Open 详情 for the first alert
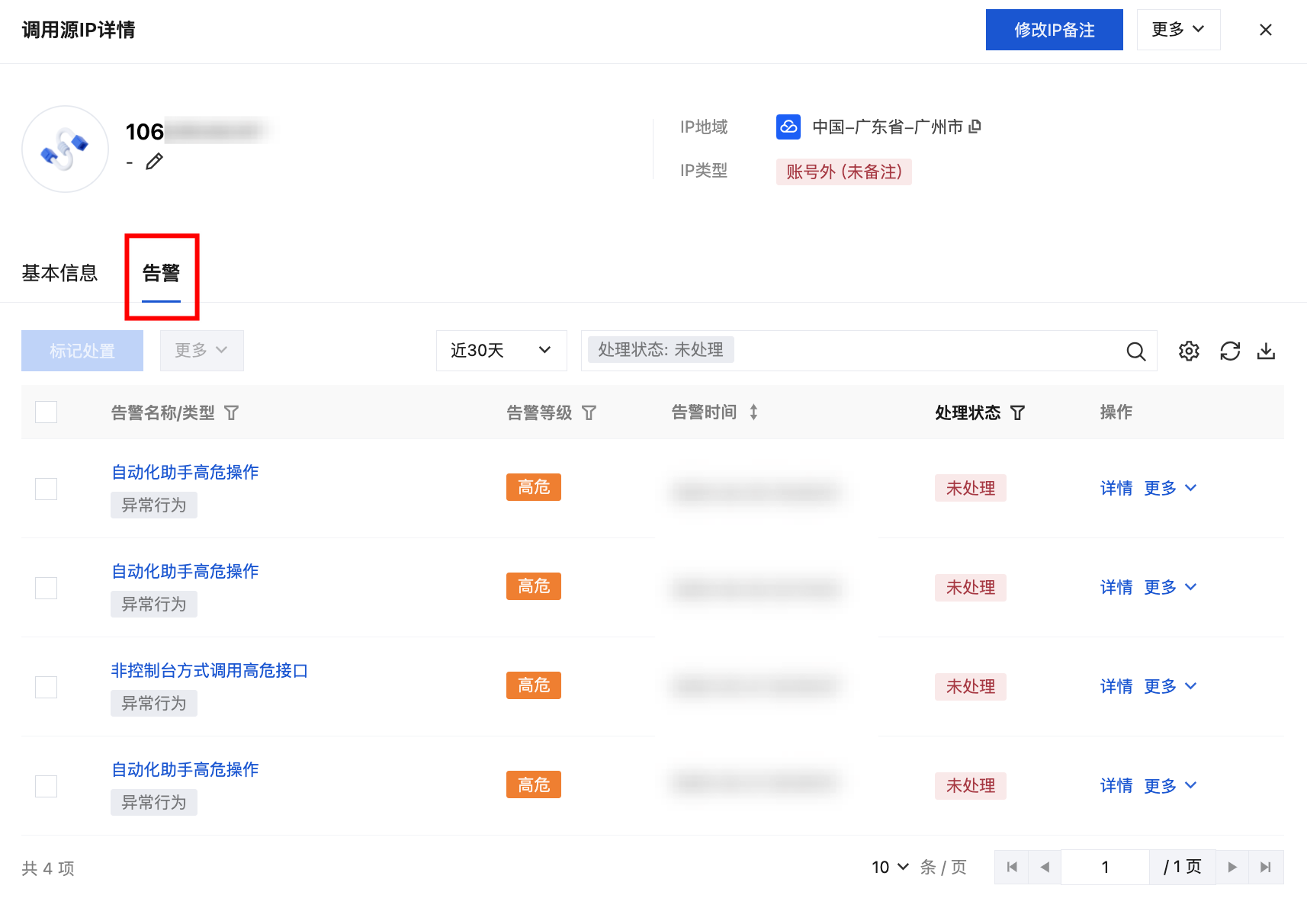 click(x=1116, y=488)
